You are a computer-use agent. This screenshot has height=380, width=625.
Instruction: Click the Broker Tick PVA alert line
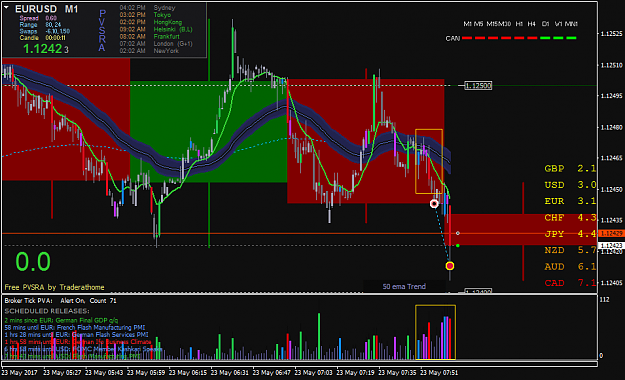[x=61, y=301]
